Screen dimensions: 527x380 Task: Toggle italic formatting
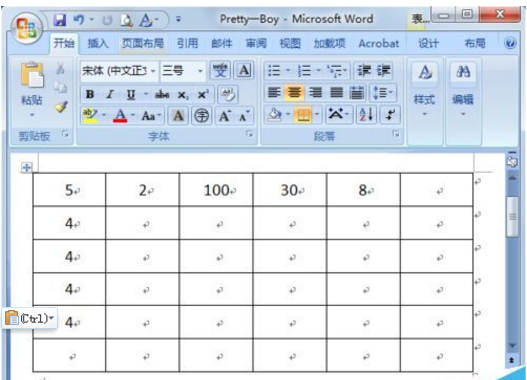110,95
